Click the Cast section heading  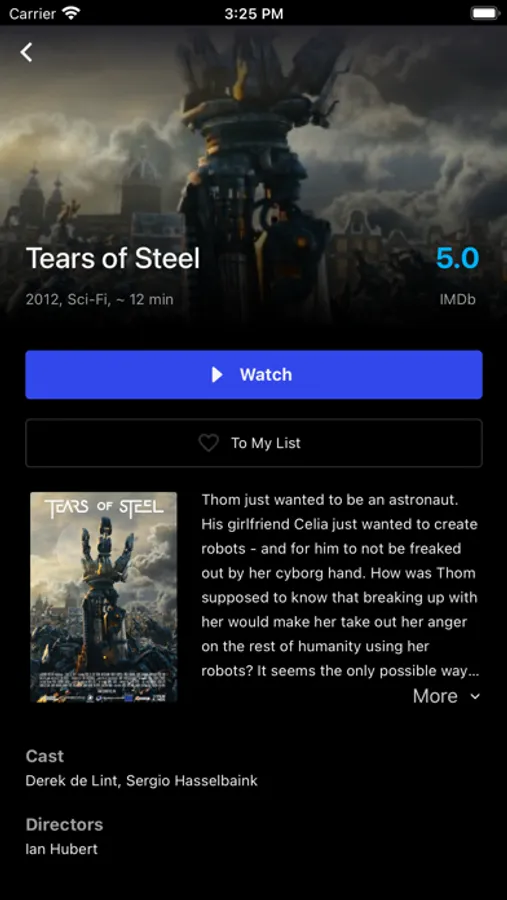pyautogui.click(x=45, y=756)
